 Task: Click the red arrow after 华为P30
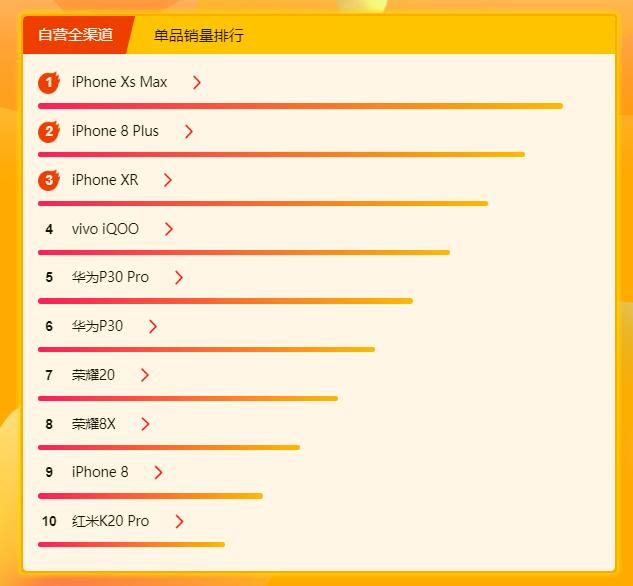(x=153, y=326)
